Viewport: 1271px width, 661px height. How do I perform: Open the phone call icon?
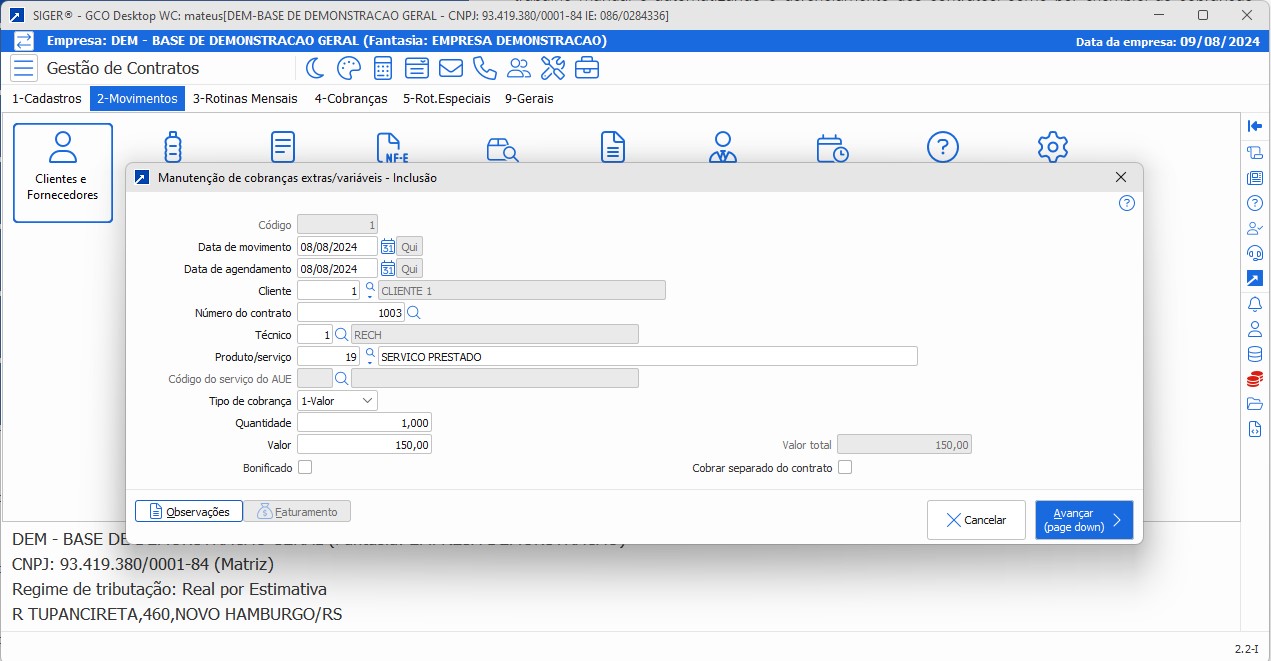coord(484,68)
